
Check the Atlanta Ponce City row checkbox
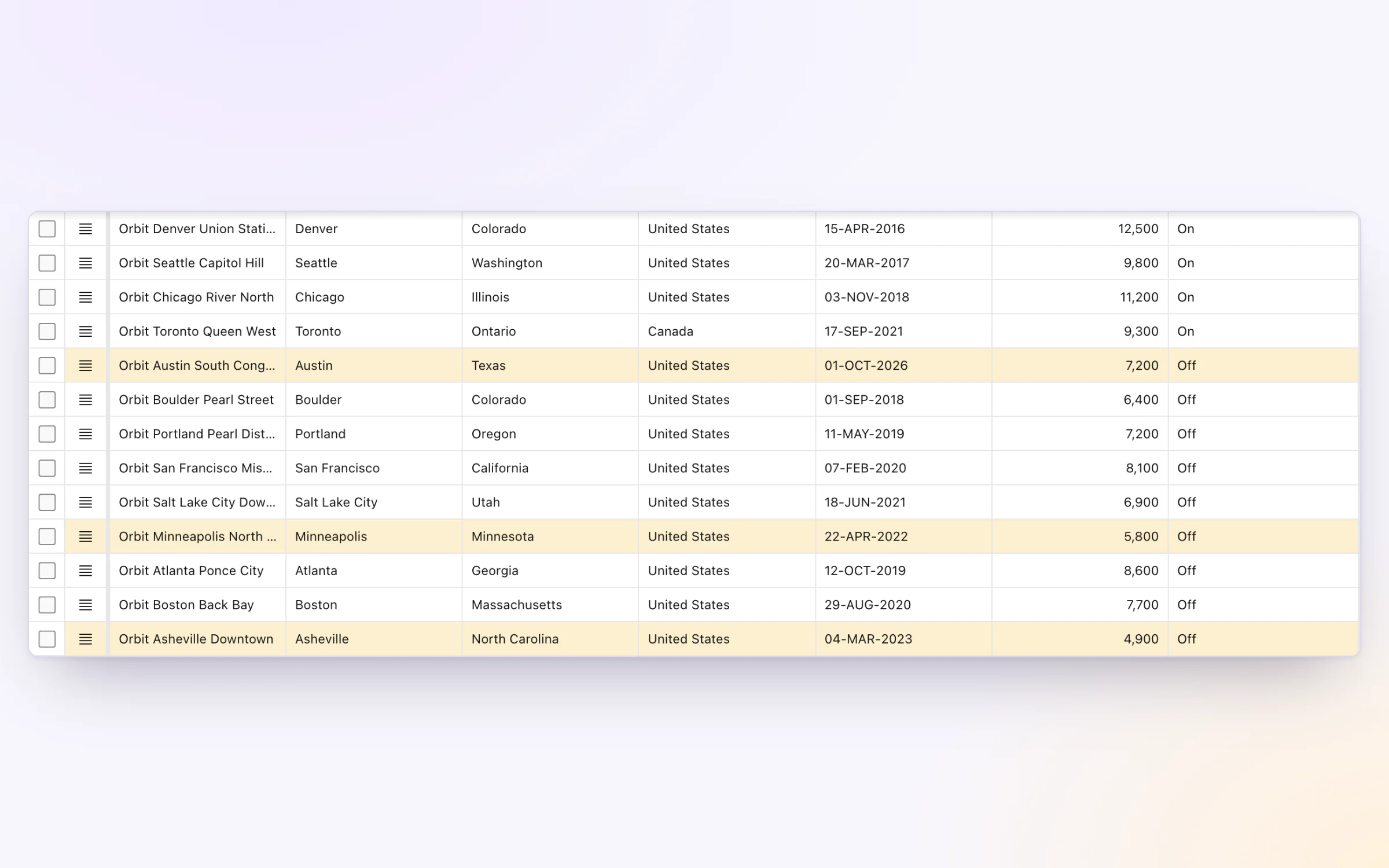47,571
